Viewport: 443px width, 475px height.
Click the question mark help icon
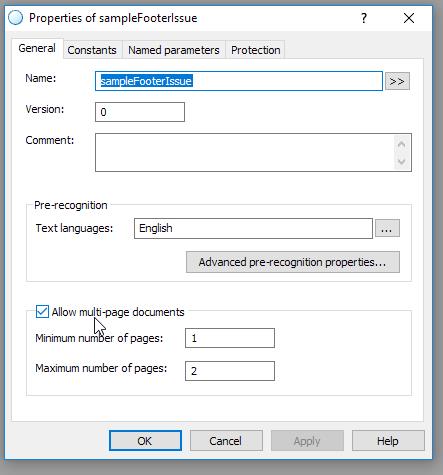coord(364,18)
